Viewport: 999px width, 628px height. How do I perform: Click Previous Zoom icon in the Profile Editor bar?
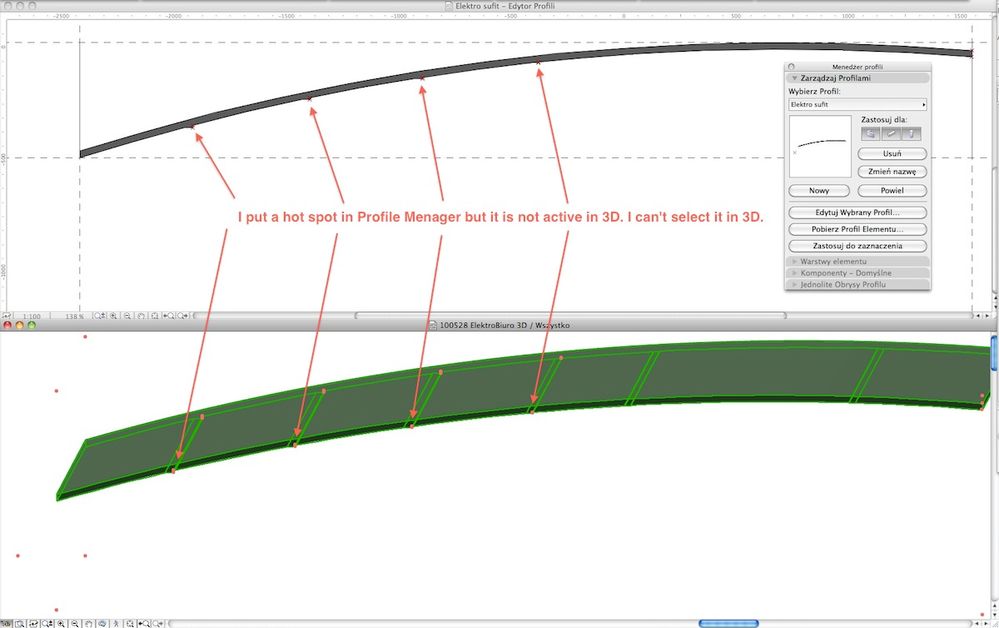coord(168,316)
